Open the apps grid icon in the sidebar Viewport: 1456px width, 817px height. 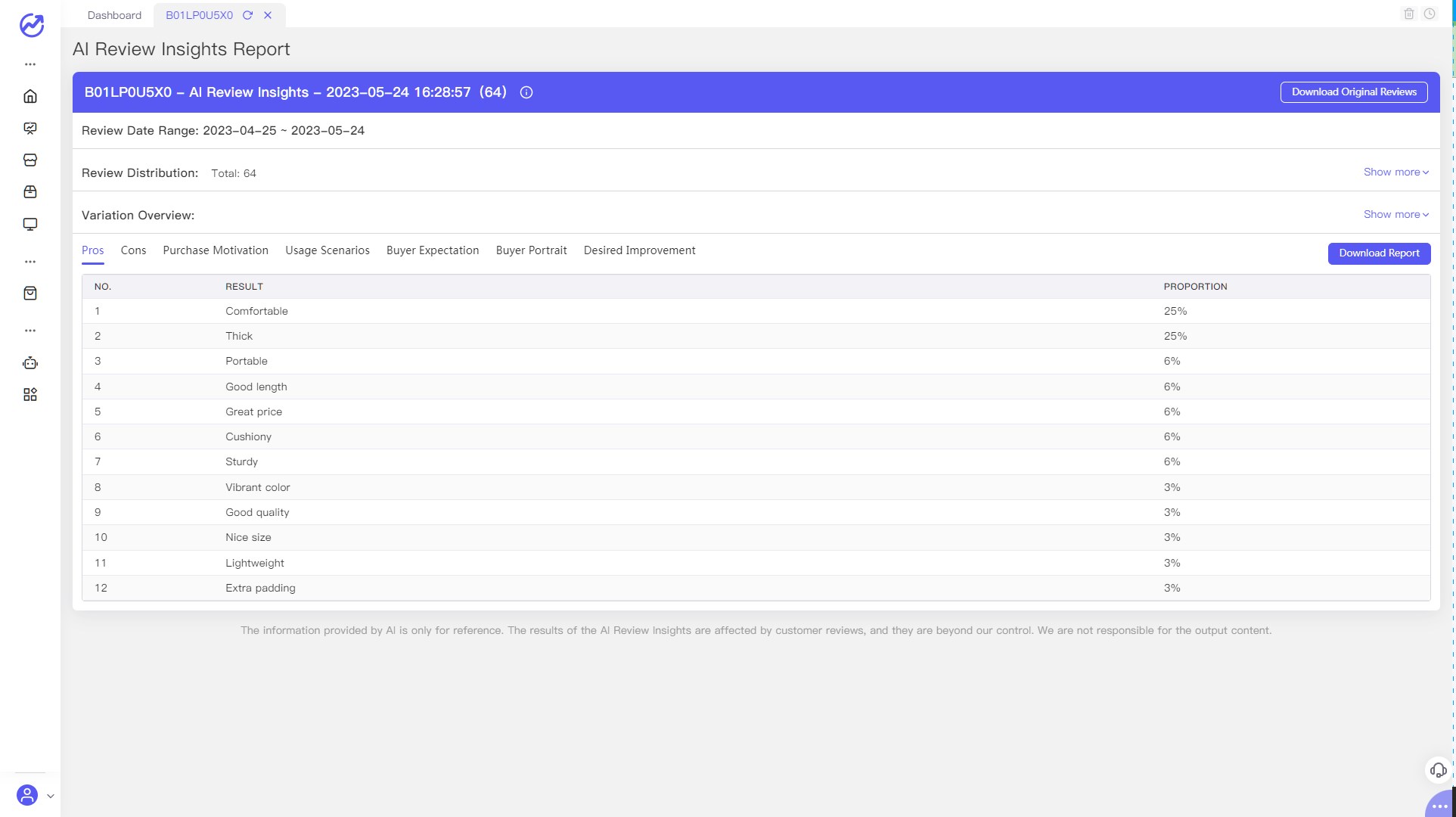click(30, 395)
